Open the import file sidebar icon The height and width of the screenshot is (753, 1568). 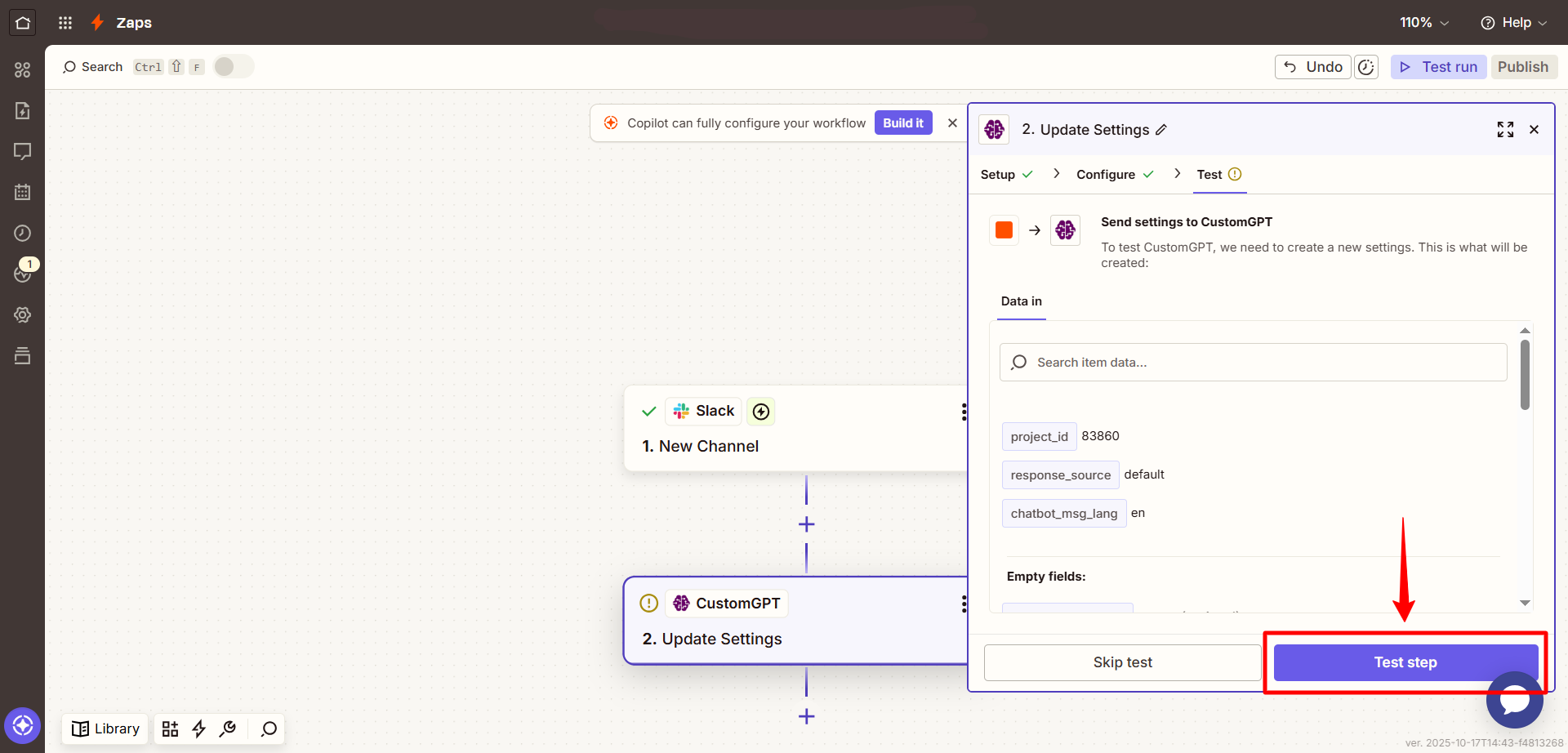coord(23,110)
